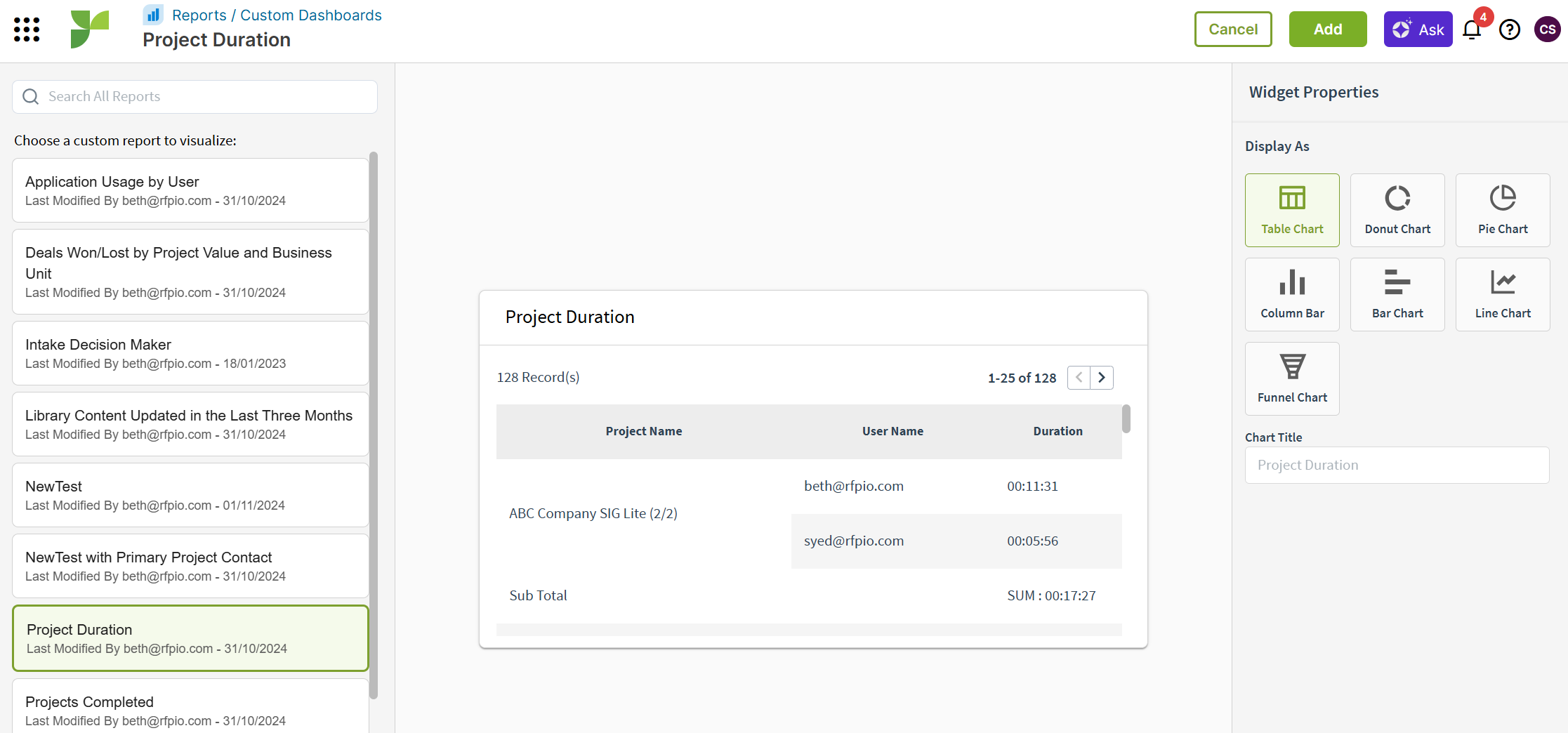Click the green leaf home logo

pos(90,29)
